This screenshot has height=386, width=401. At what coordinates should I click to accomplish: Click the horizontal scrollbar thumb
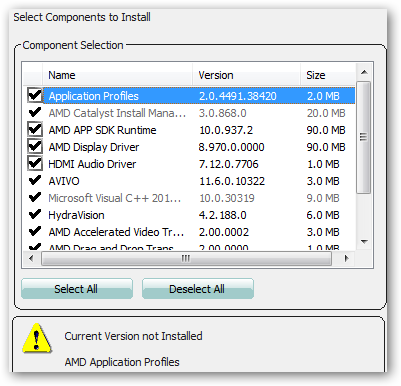186,258
